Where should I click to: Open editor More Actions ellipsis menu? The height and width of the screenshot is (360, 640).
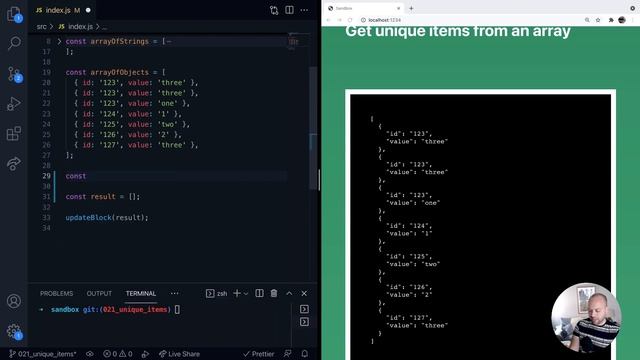coord(304,10)
